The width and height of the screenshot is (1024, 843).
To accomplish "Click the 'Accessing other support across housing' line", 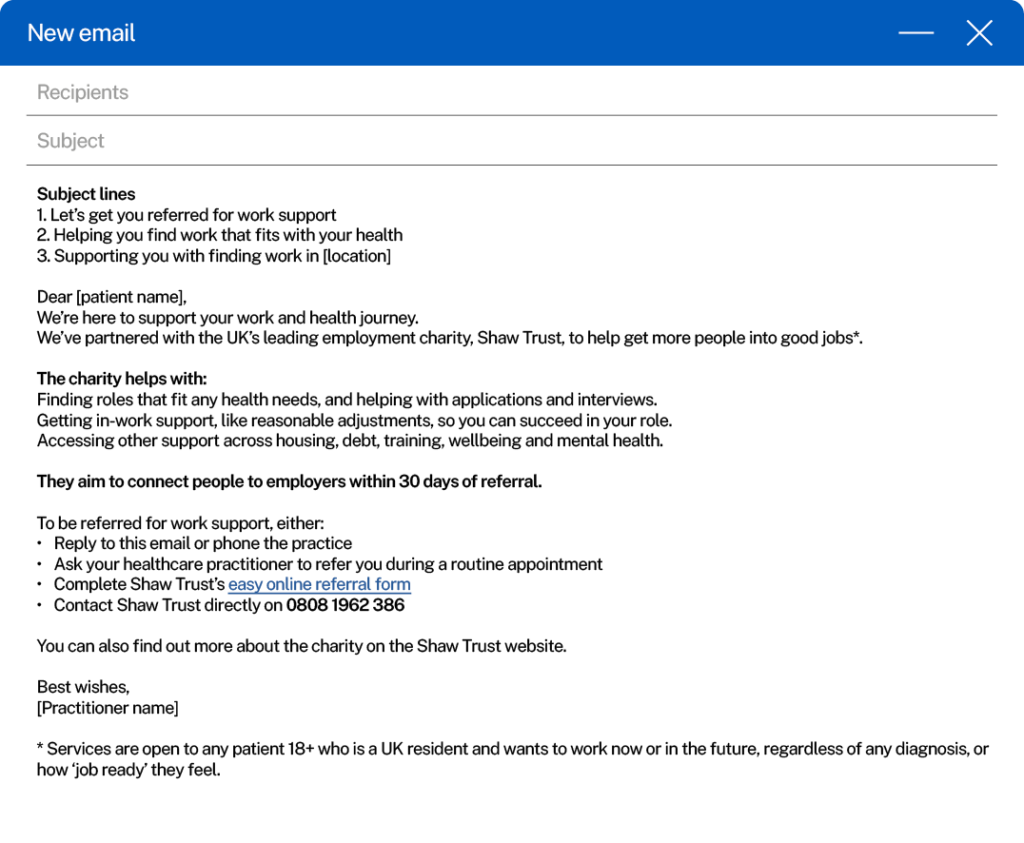I will (350, 441).
